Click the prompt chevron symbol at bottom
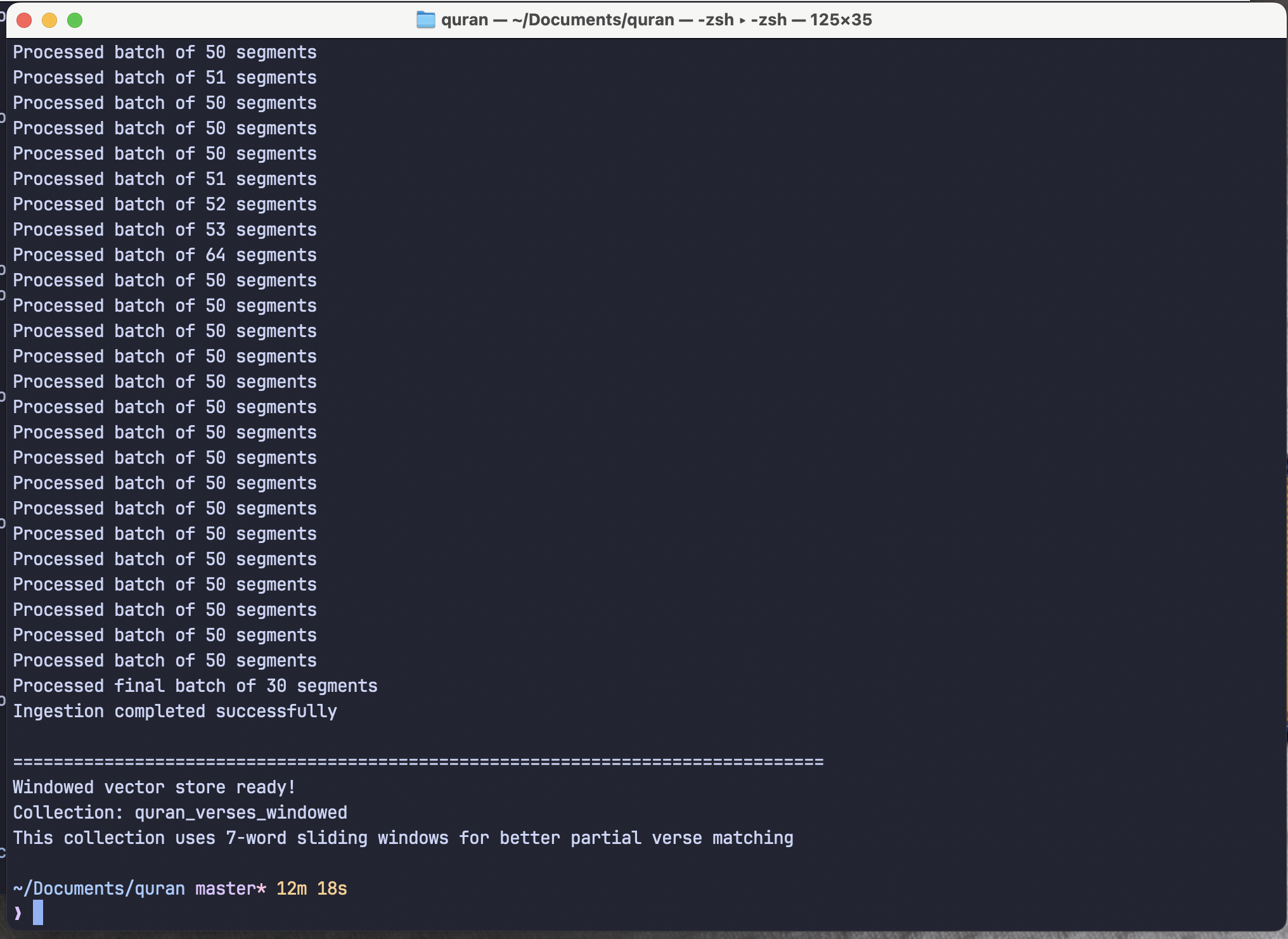Image resolution: width=1288 pixels, height=939 pixels. (x=18, y=913)
